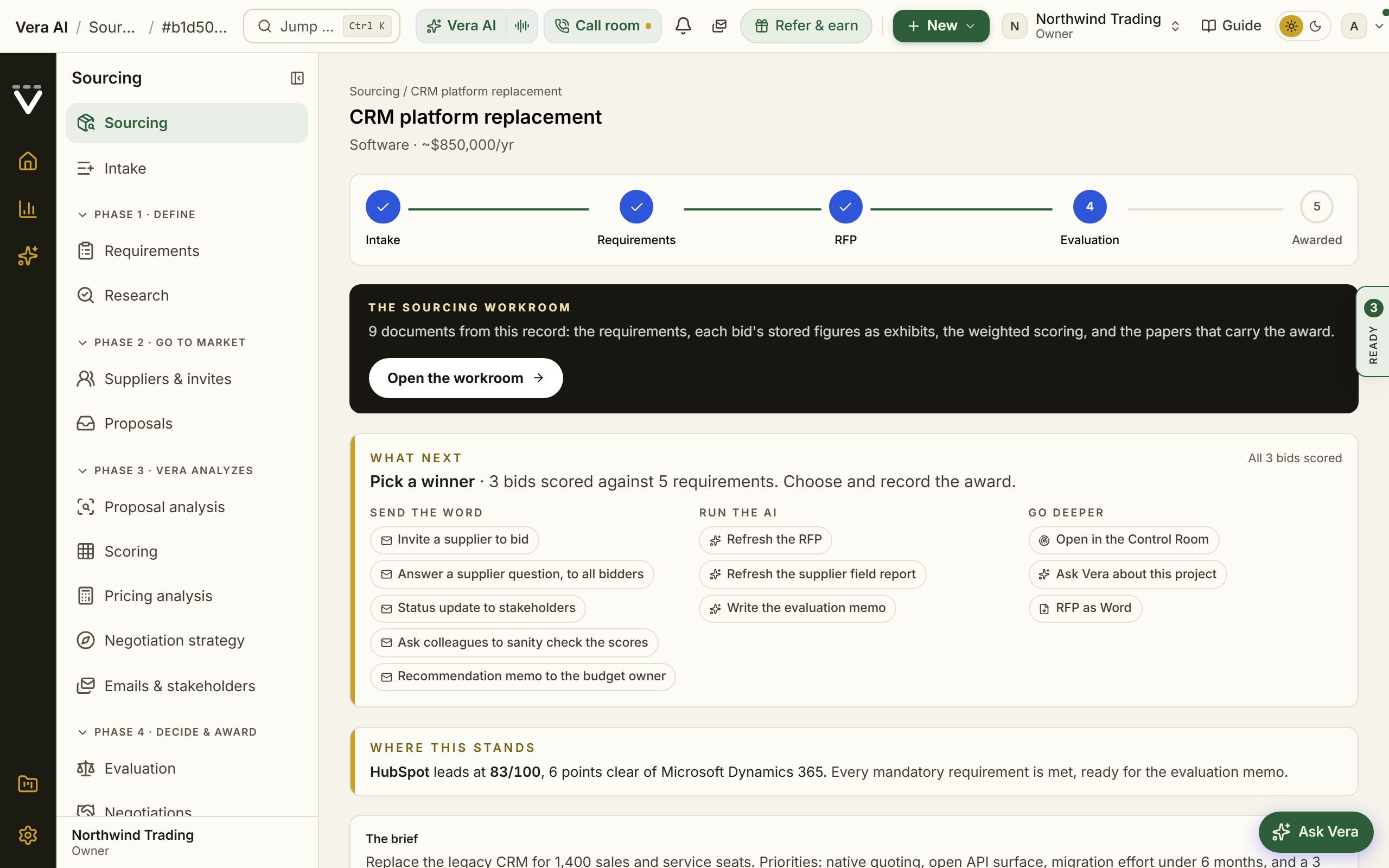Switch to dark mode moon icon
The width and height of the screenshot is (1389, 868).
click(x=1316, y=26)
